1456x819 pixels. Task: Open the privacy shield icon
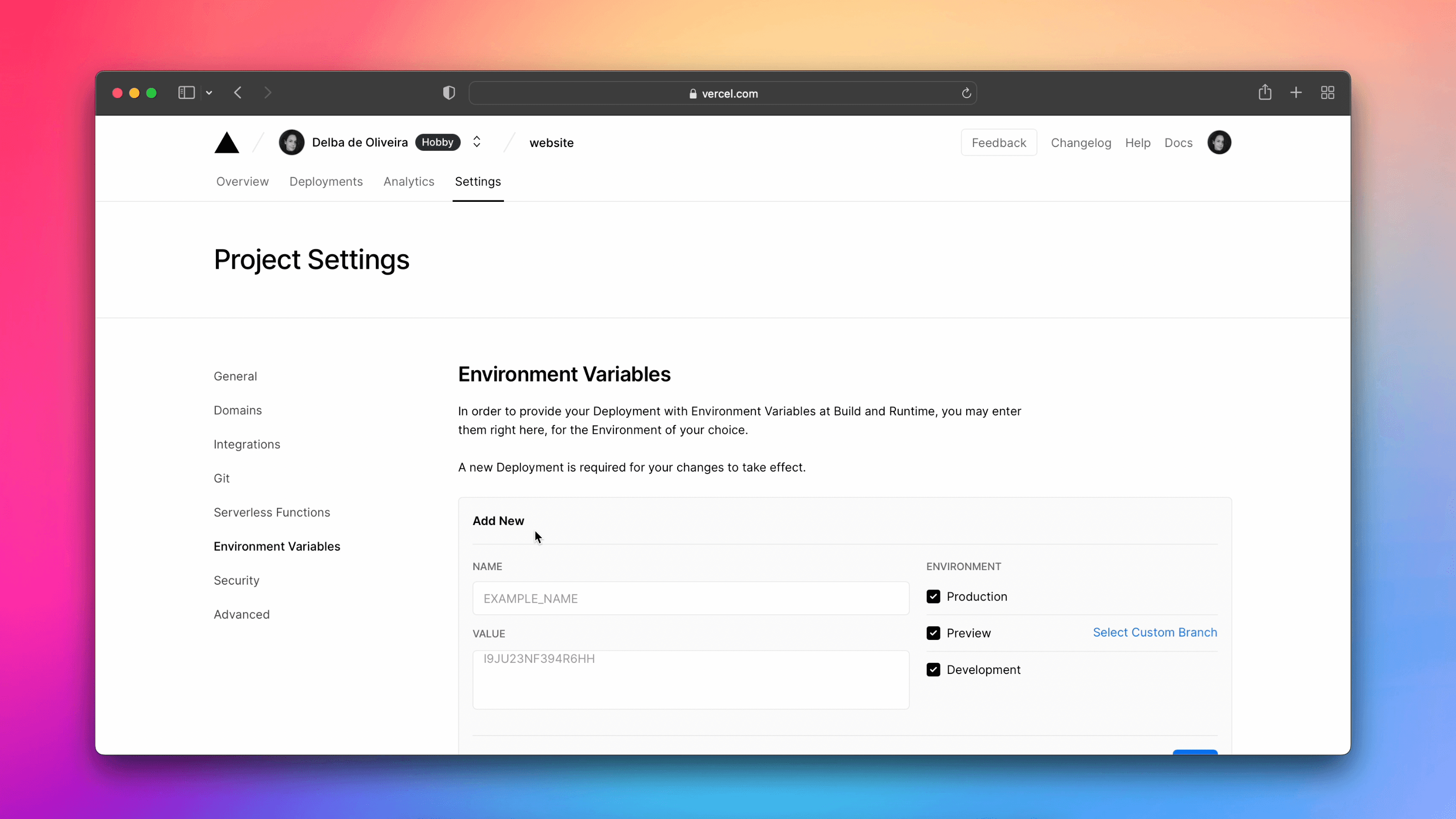click(449, 93)
